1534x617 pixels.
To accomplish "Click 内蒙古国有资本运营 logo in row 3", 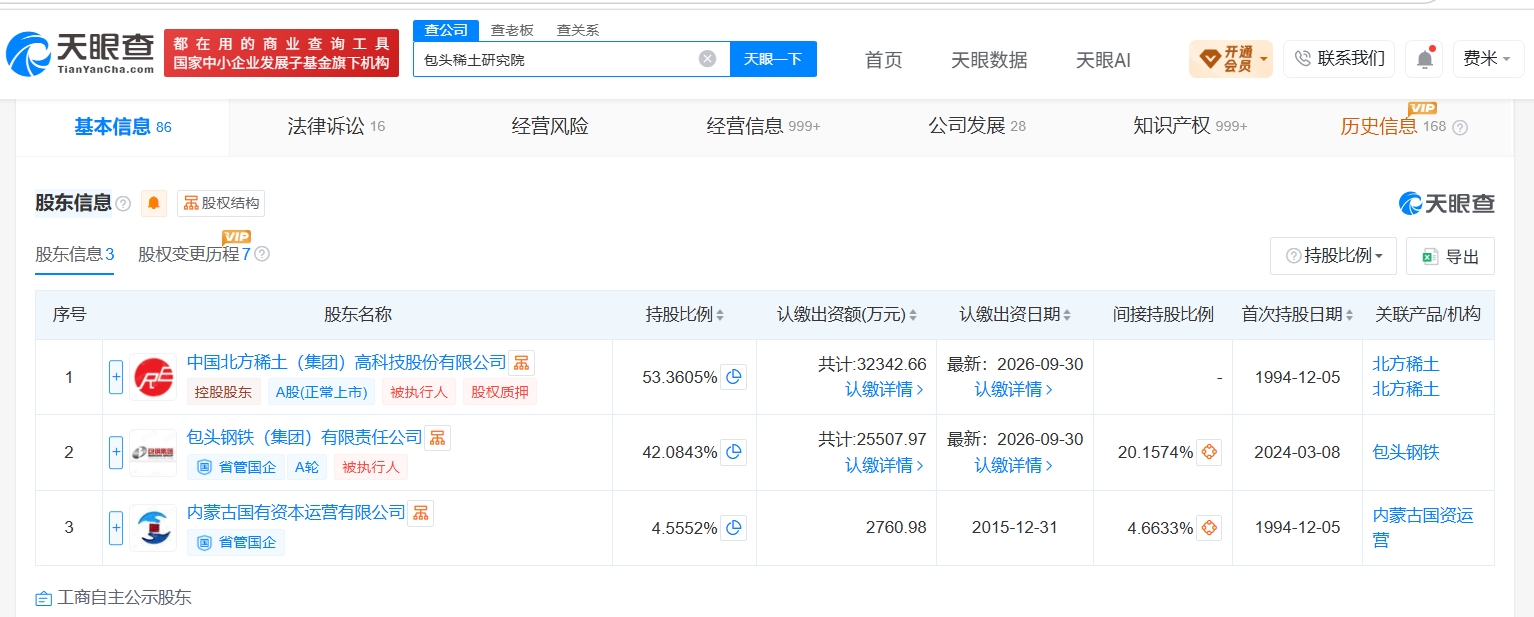I will click(153, 528).
